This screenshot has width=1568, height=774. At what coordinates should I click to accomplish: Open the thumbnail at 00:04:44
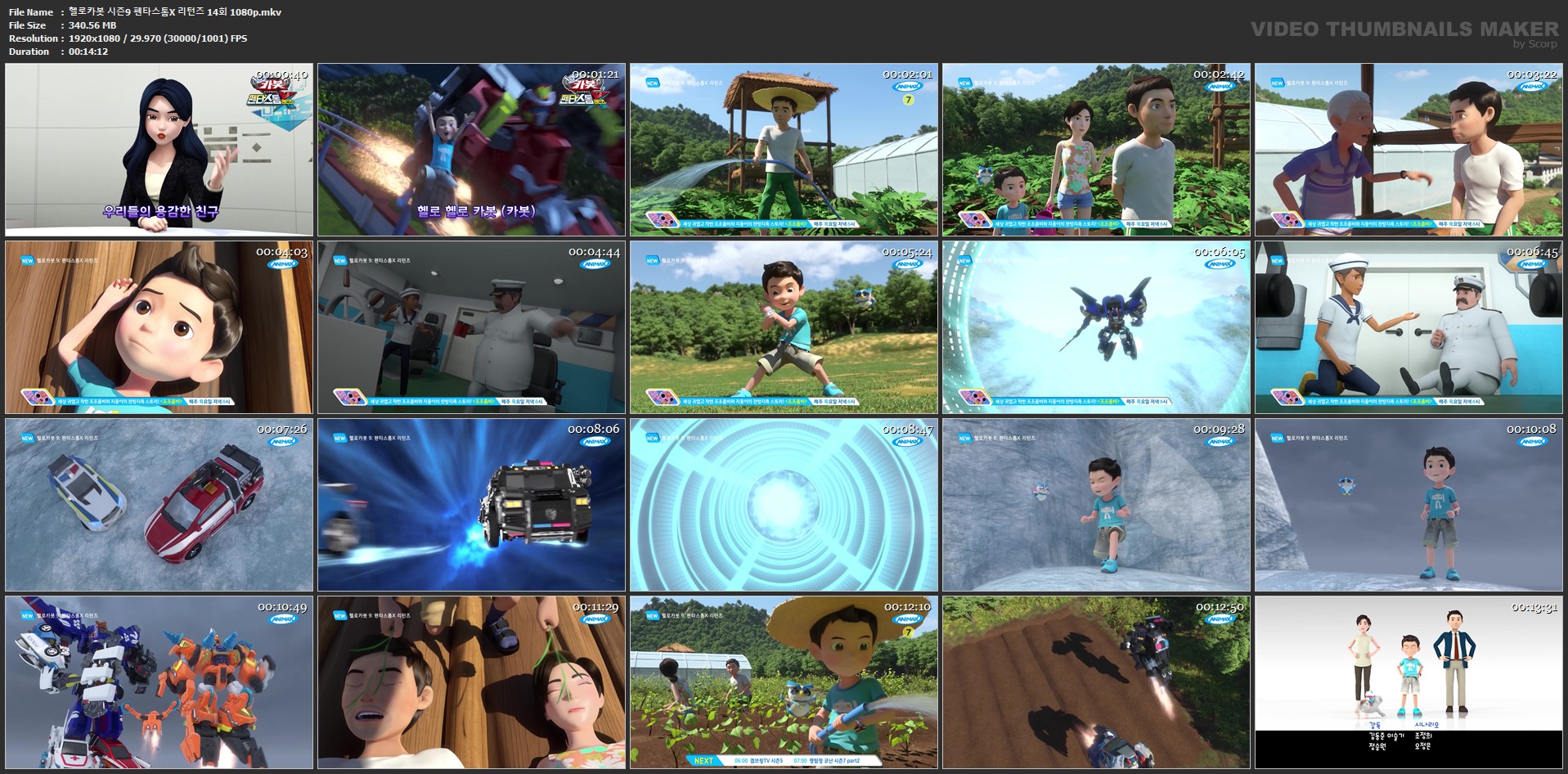[x=472, y=327]
